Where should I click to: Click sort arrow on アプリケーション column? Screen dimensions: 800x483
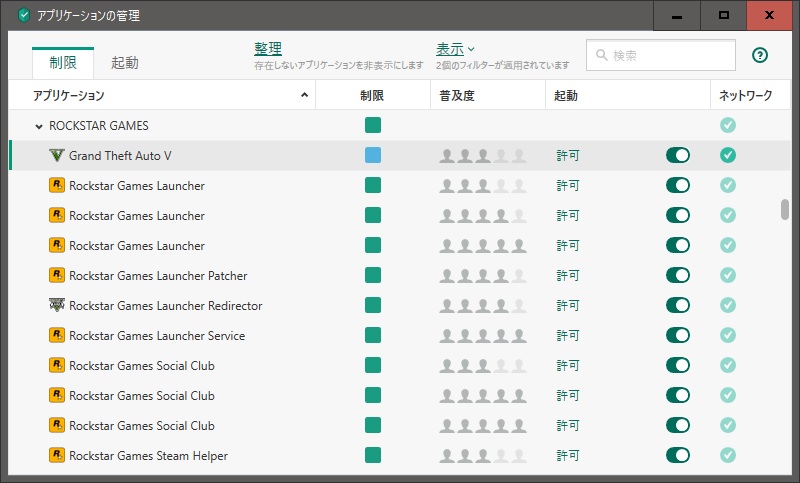[x=305, y=95]
